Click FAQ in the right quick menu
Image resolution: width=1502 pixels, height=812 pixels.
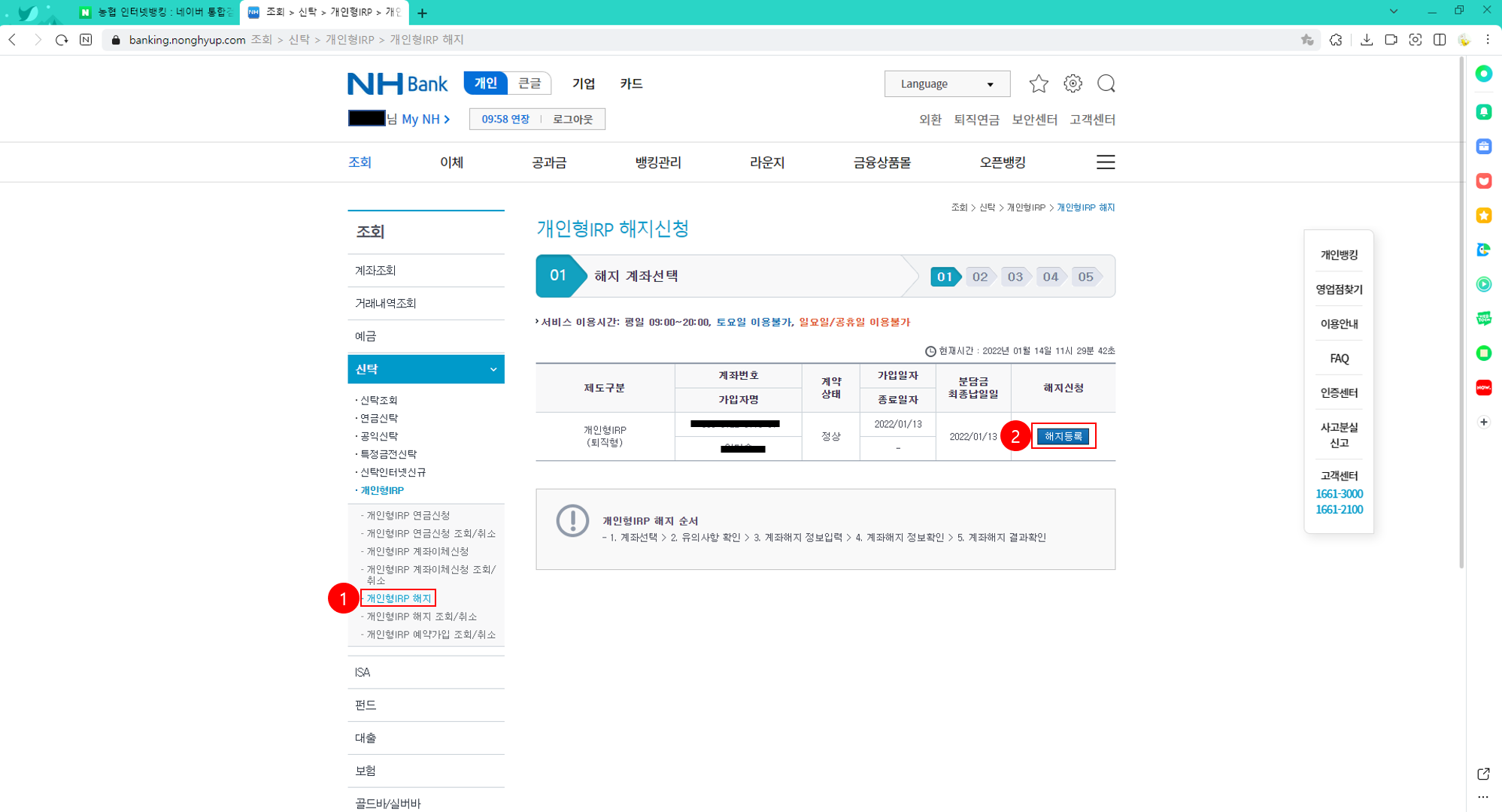click(1339, 359)
